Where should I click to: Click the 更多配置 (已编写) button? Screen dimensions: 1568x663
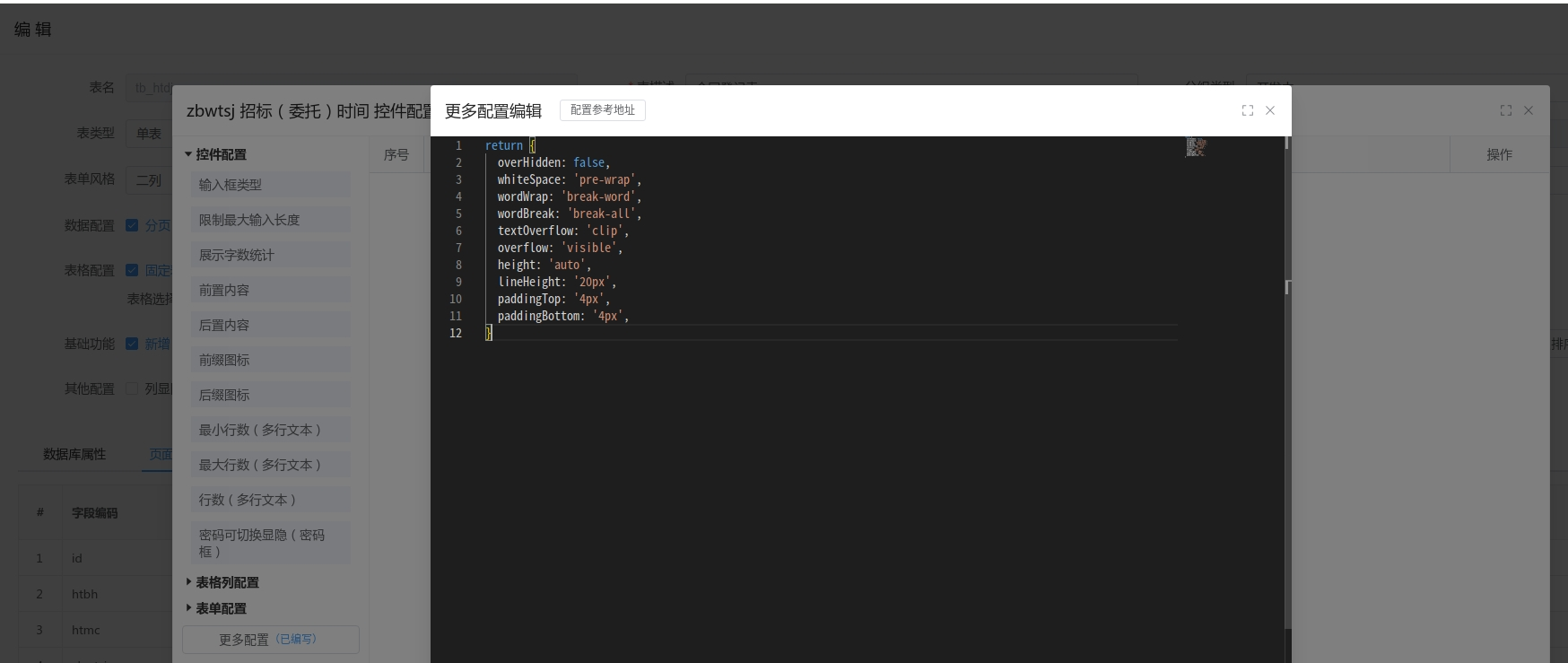coord(270,640)
